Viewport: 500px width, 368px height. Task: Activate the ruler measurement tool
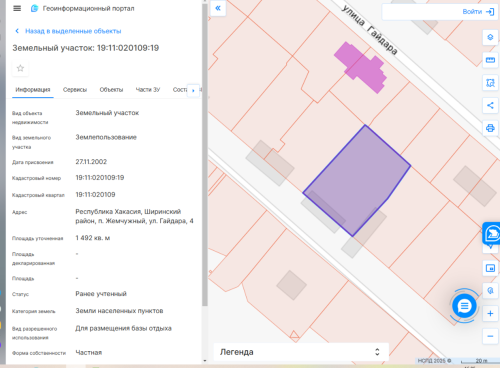490,60
